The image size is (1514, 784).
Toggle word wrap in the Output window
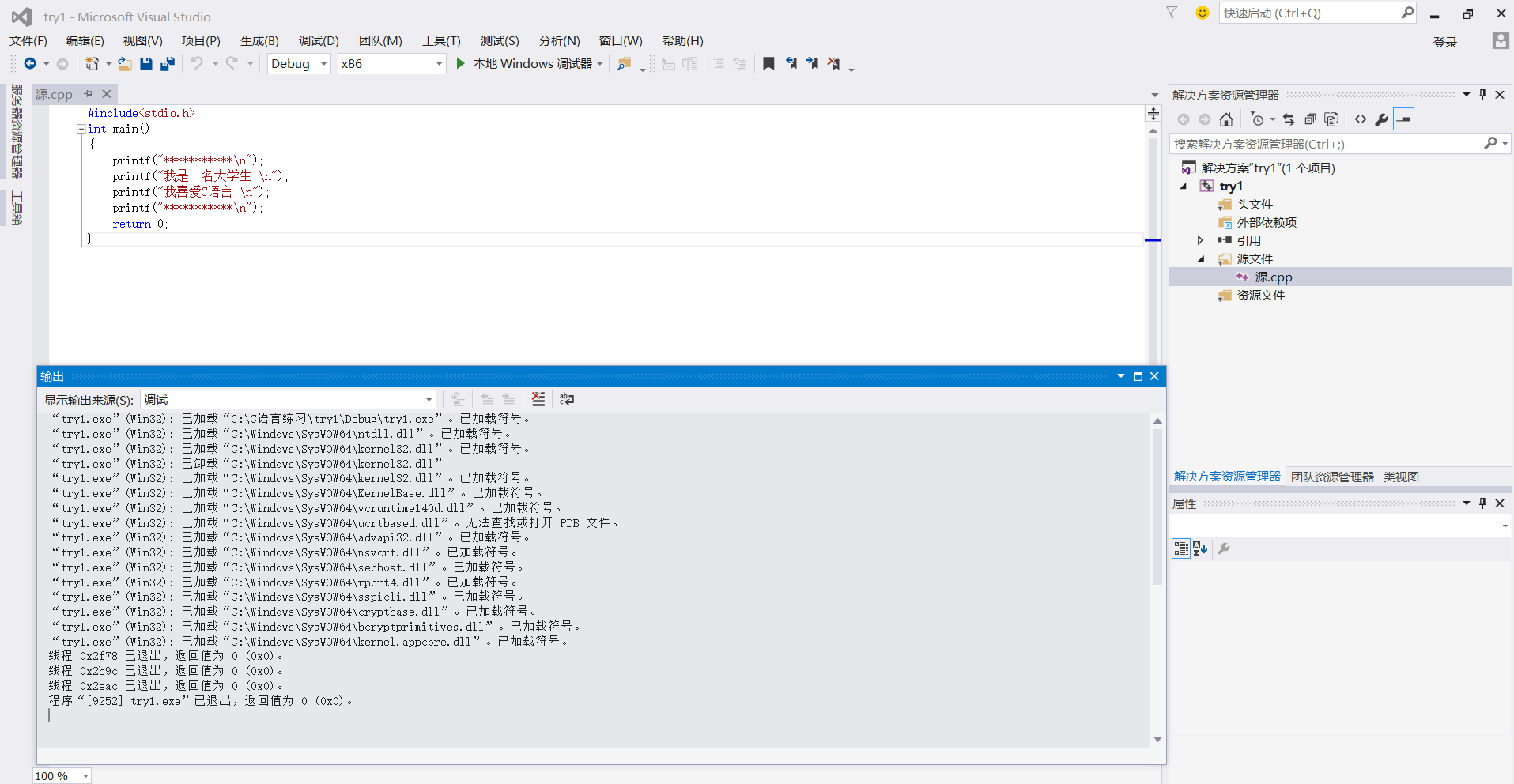[567, 399]
